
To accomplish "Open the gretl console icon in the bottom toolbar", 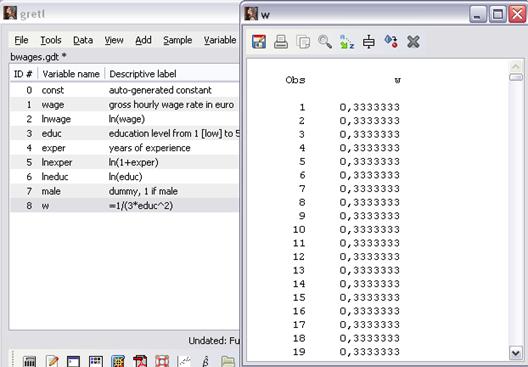I will click(x=74, y=361).
